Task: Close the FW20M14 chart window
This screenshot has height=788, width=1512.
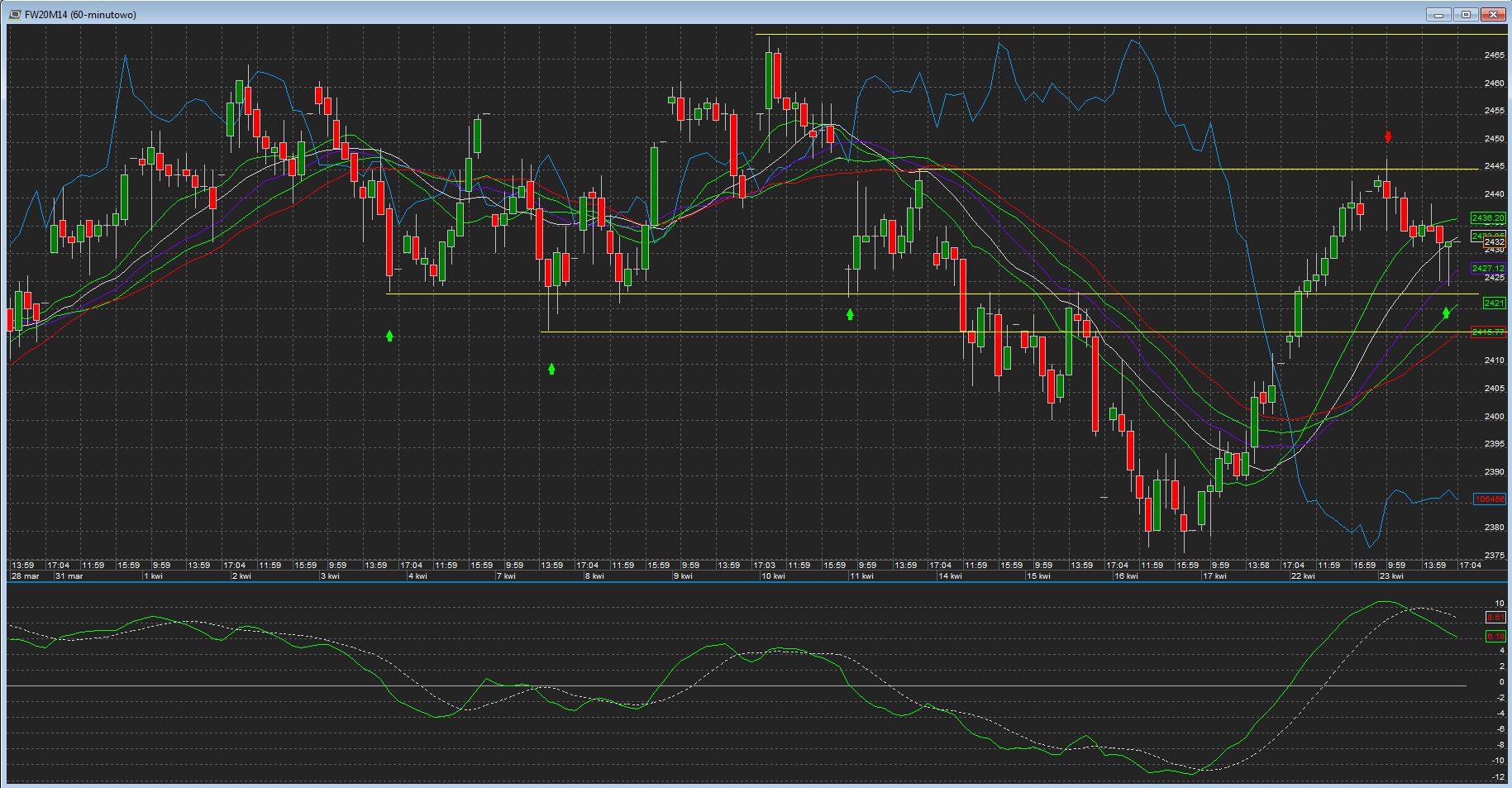Action: (1493, 14)
